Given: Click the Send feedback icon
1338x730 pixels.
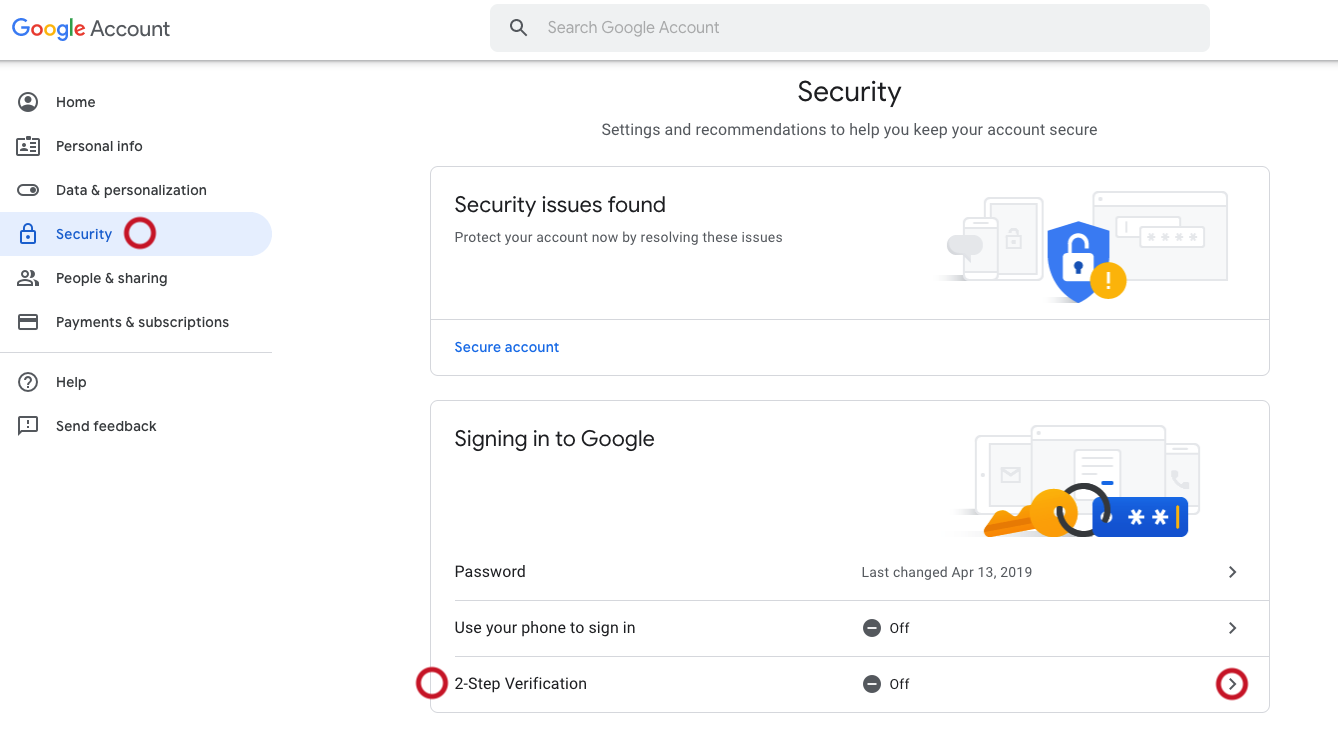Looking at the screenshot, I should [29, 425].
